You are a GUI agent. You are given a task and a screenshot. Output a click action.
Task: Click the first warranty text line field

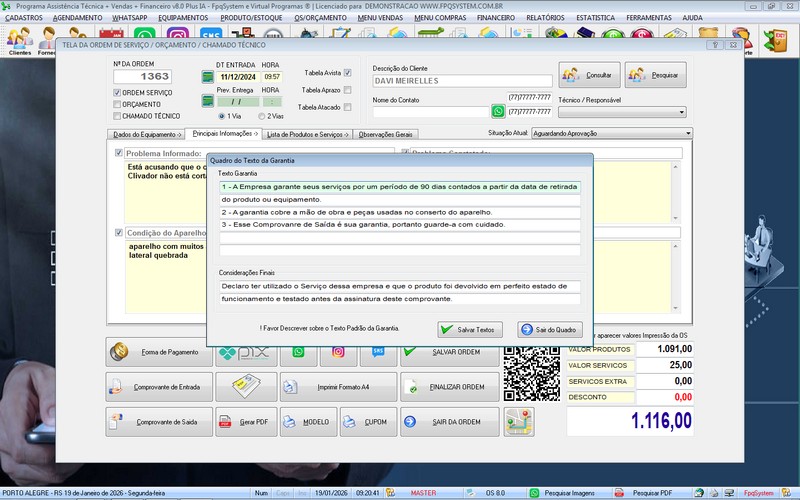(400, 187)
